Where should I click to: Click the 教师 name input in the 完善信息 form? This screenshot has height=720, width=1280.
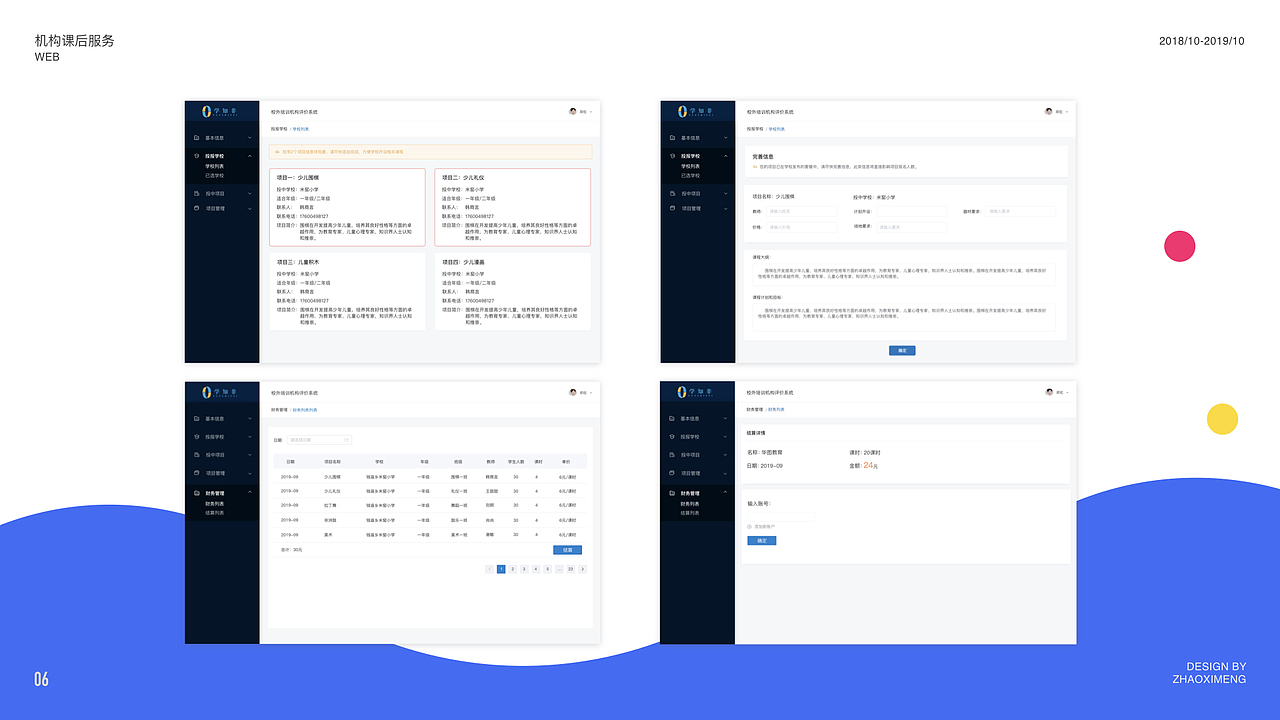pos(801,211)
